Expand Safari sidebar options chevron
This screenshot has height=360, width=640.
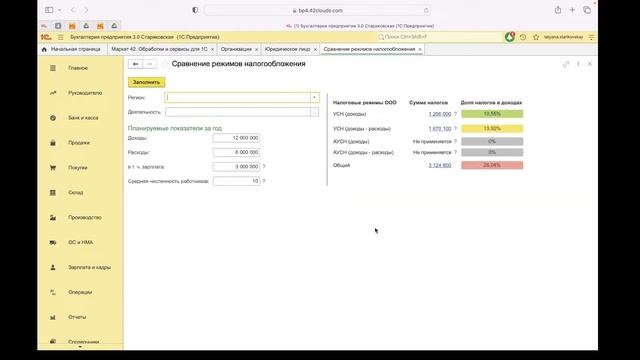(60, 10)
